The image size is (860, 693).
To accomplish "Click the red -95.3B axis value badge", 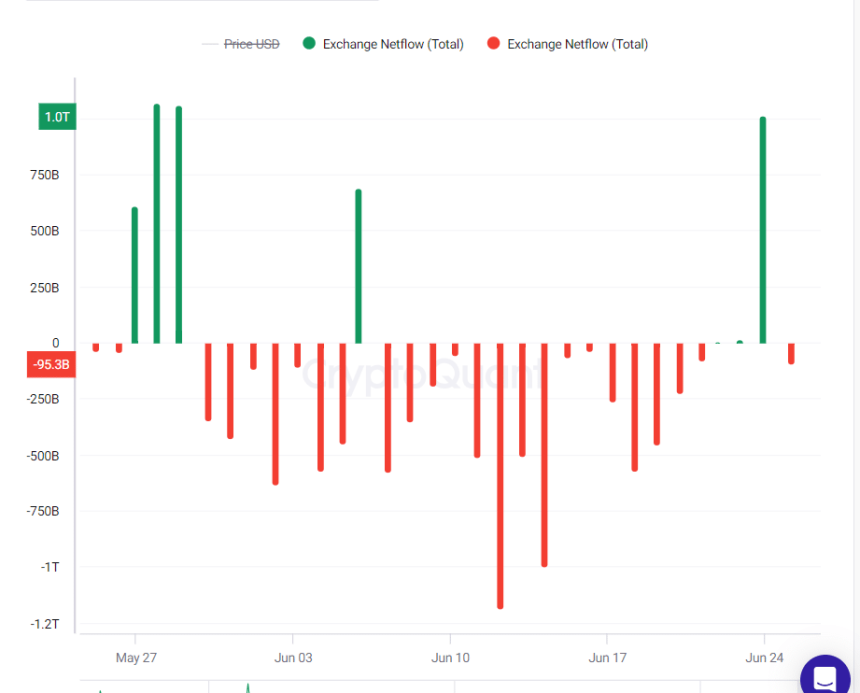I will [x=50, y=365].
